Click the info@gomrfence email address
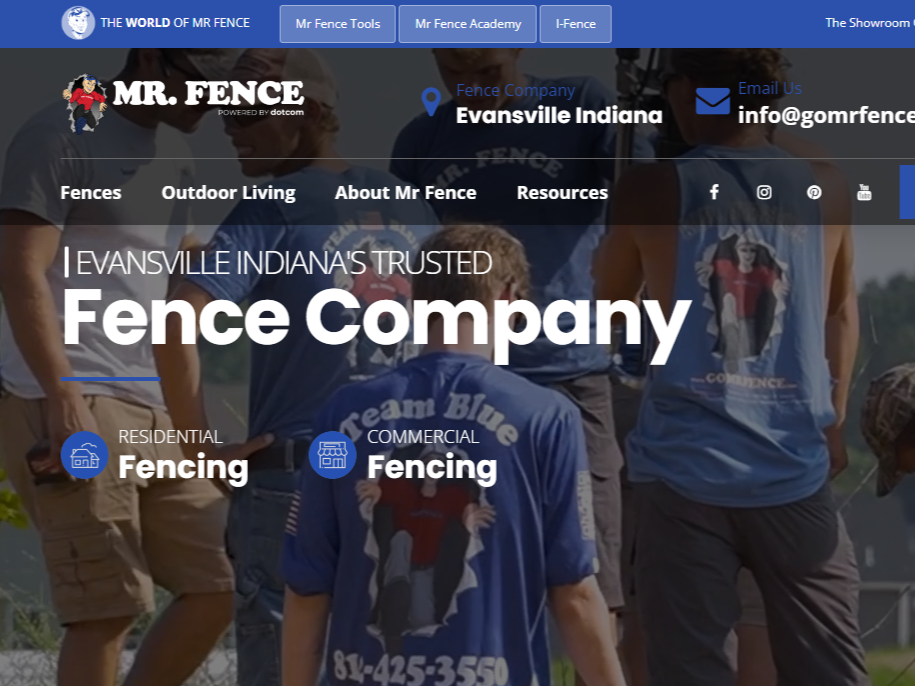The width and height of the screenshot is (915, 686). [826, 115]
